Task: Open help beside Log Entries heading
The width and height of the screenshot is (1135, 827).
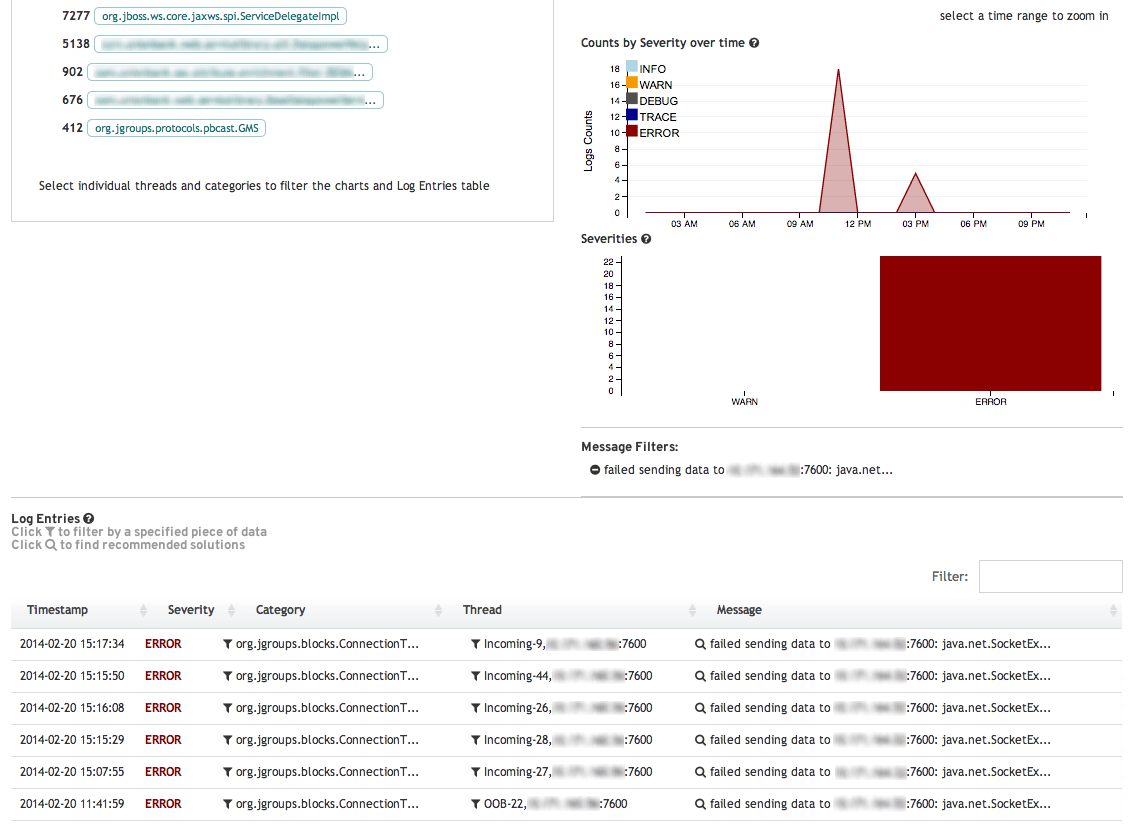Action: [x=91, y=518]
